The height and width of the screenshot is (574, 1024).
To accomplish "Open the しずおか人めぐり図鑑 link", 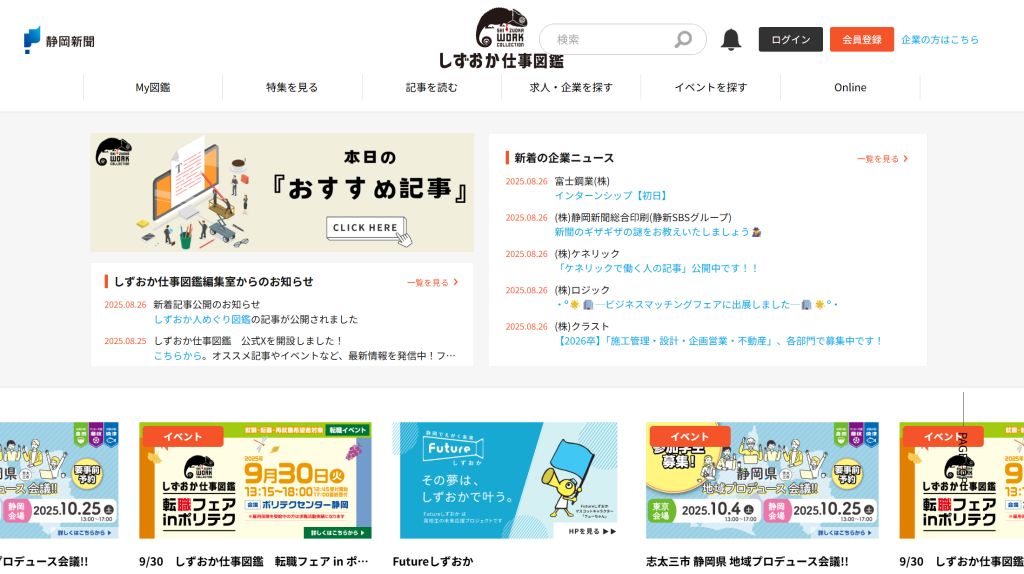I will coord(202,319).
